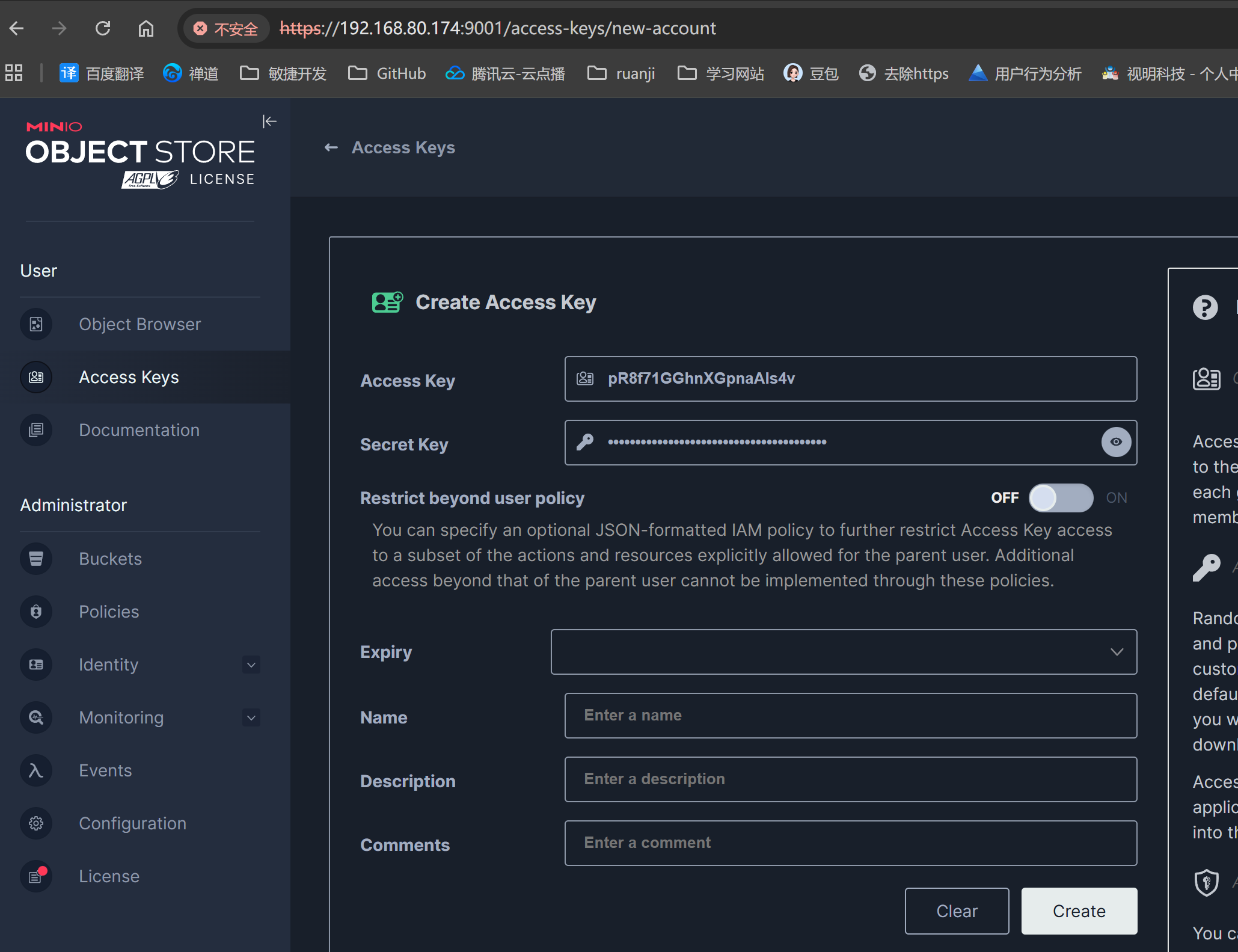This screenshot has width=1238, height=952.
Task: Expand the Identity submenu
Action: tap(251, 665)
